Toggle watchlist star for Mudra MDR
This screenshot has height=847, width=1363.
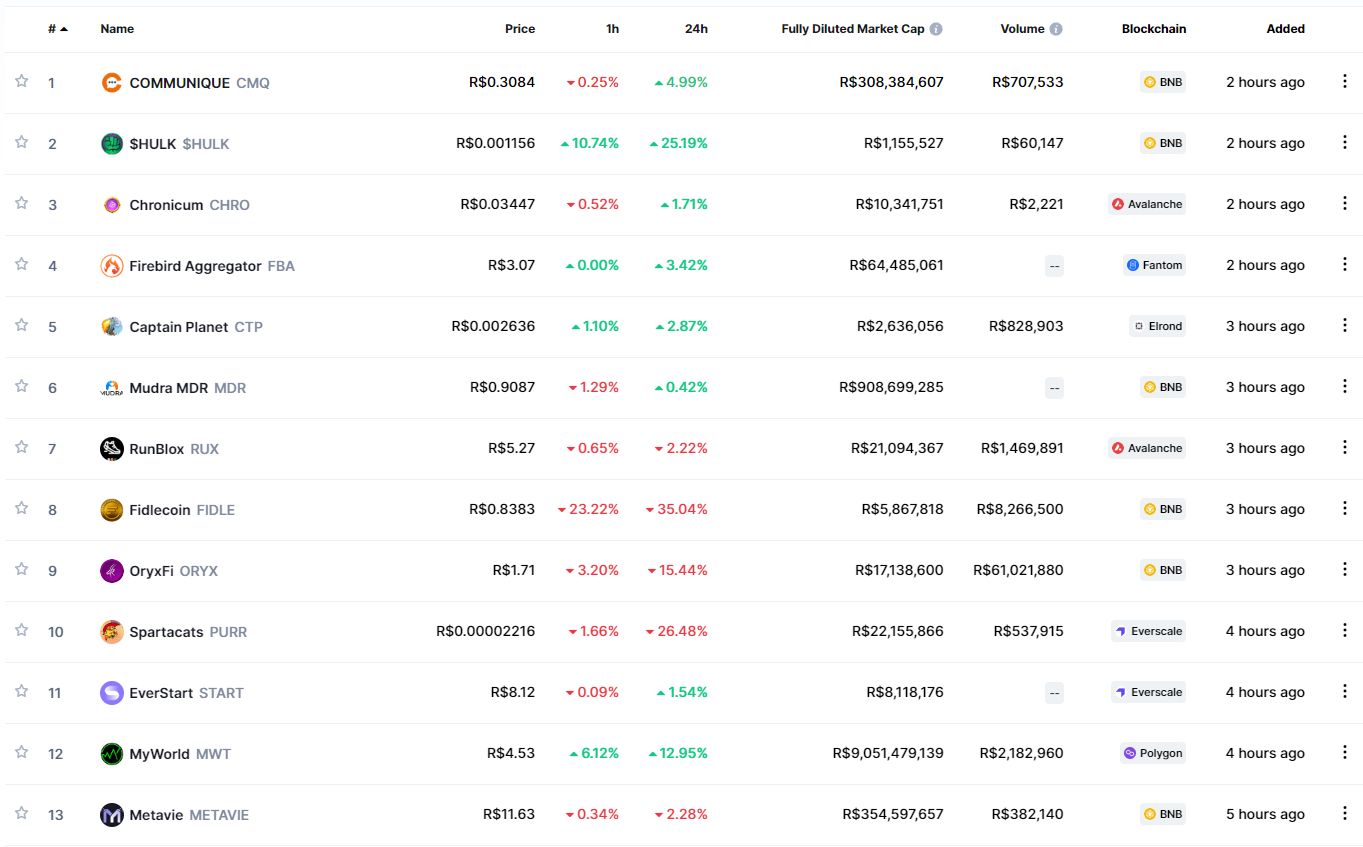pyautogui.click(x=21, y=386)
